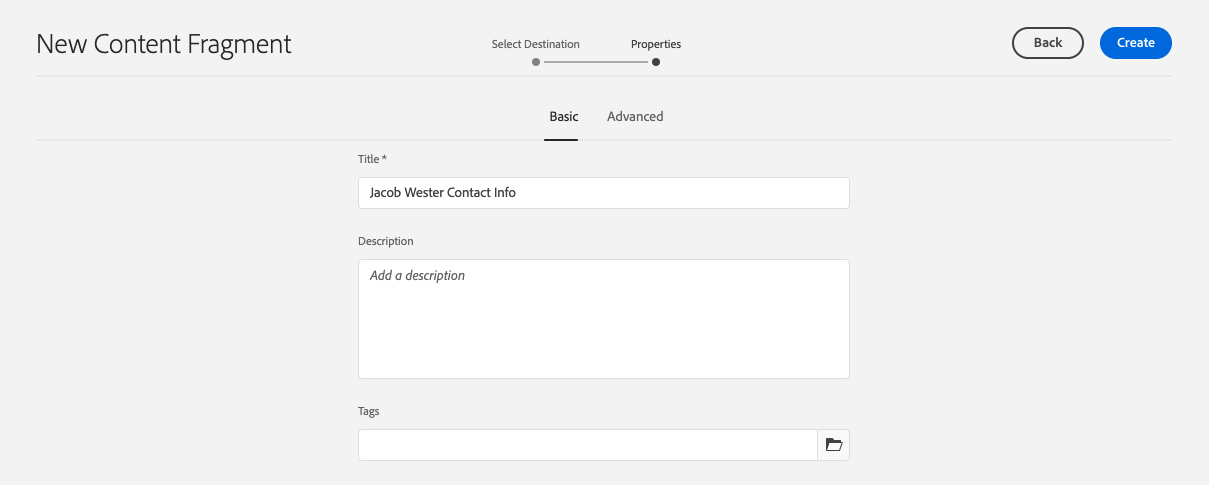Focus the Title input field
The width and height of the screenshot is (1209, 485).
(603, 193)
